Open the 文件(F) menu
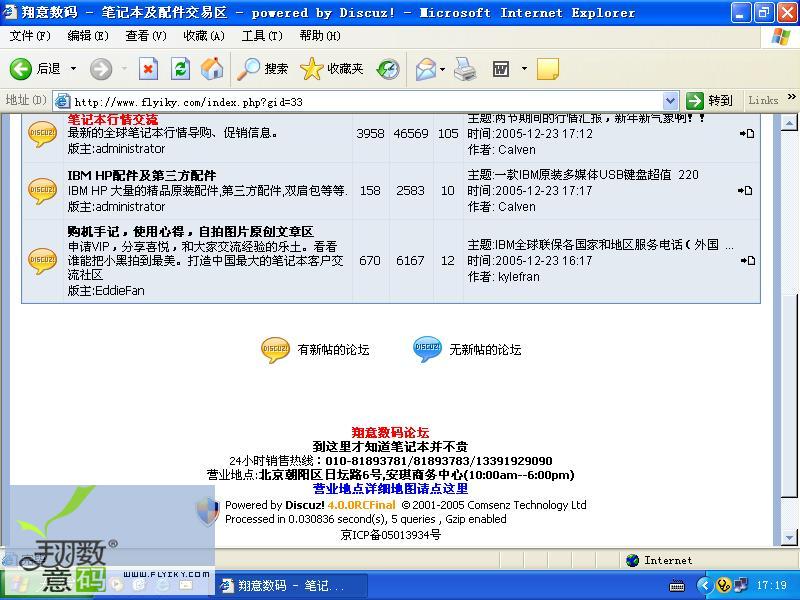 pyautogui.click(x=30, y=36)
